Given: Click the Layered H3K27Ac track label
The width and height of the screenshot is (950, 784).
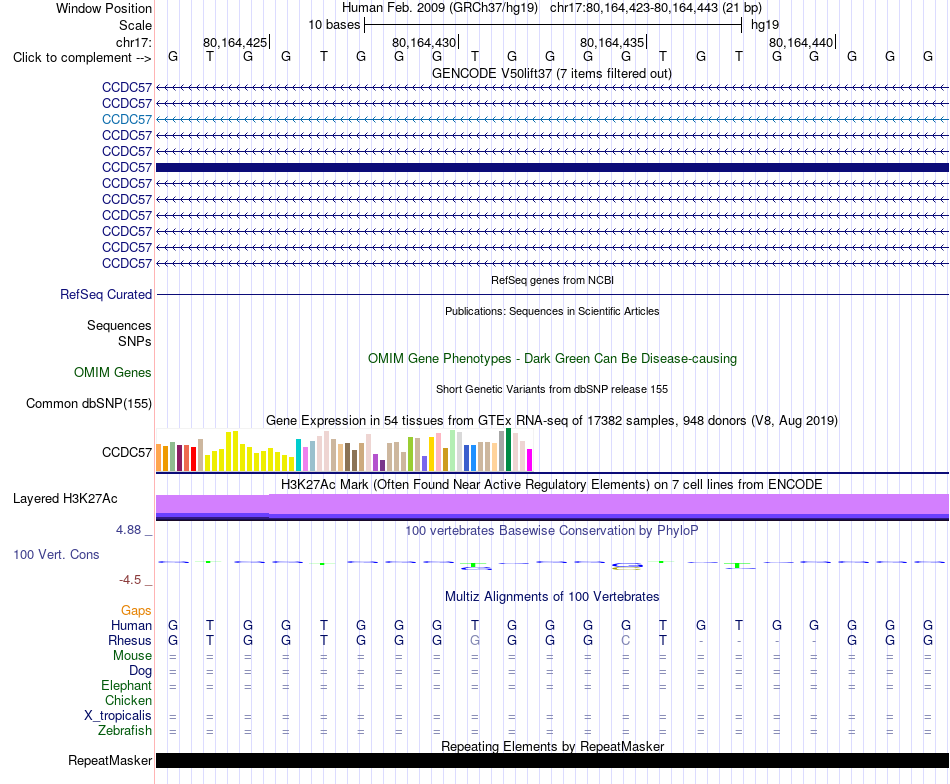Looking at the screenshot, I should pyautogui.click(x=65, y=499).
